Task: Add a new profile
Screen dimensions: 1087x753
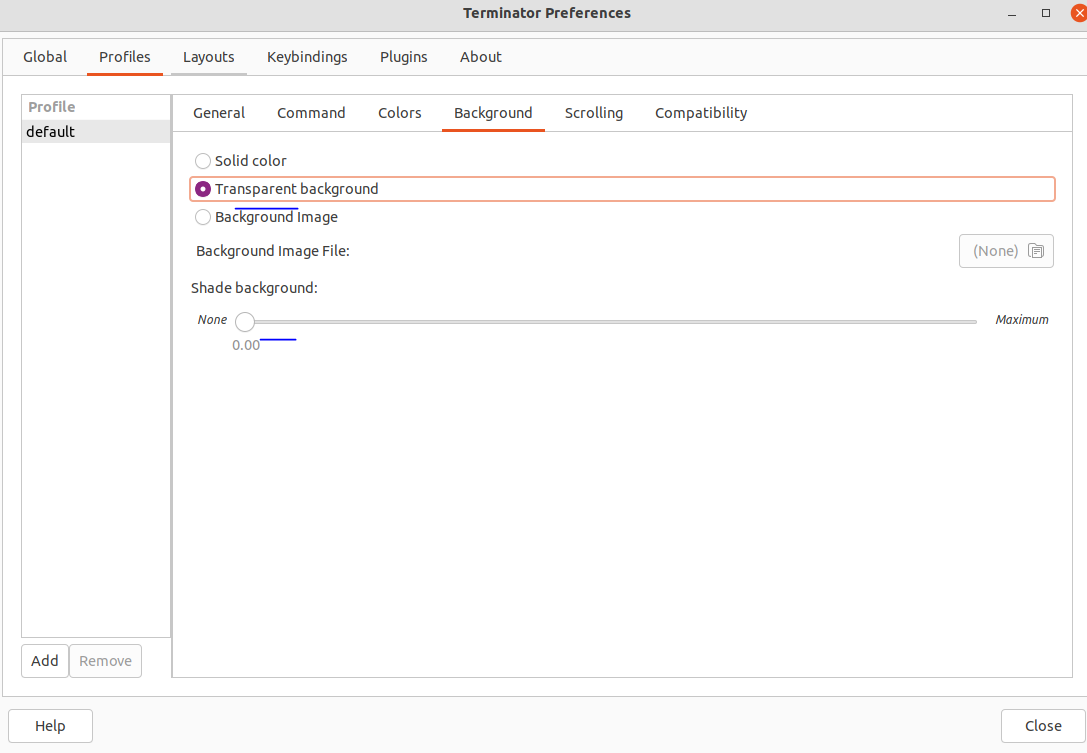Action: point(45,661)
